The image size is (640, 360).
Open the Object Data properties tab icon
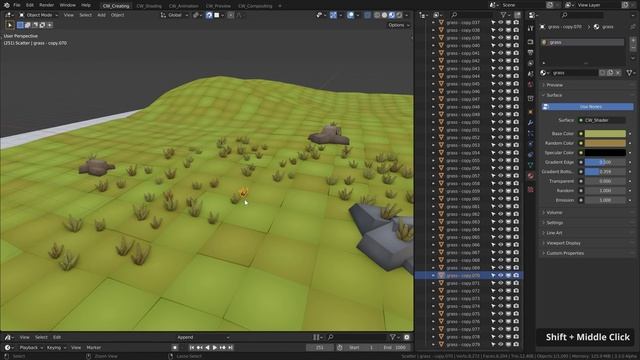click(x=531, y=165)
